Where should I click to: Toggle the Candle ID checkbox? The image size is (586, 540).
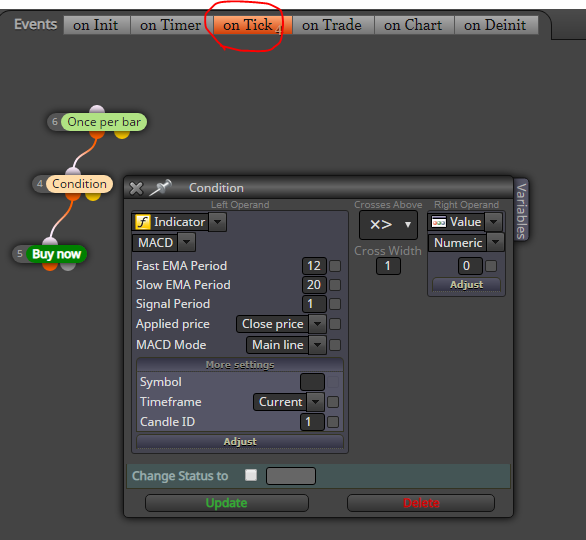(x=333, y=422)
